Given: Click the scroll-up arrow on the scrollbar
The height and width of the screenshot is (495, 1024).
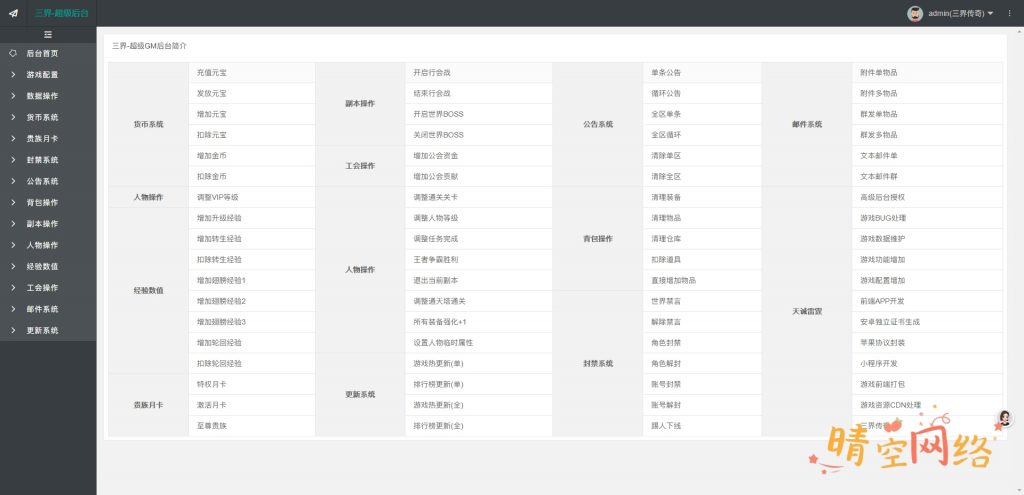Looking at the screenshot, I should [1019, 32].
